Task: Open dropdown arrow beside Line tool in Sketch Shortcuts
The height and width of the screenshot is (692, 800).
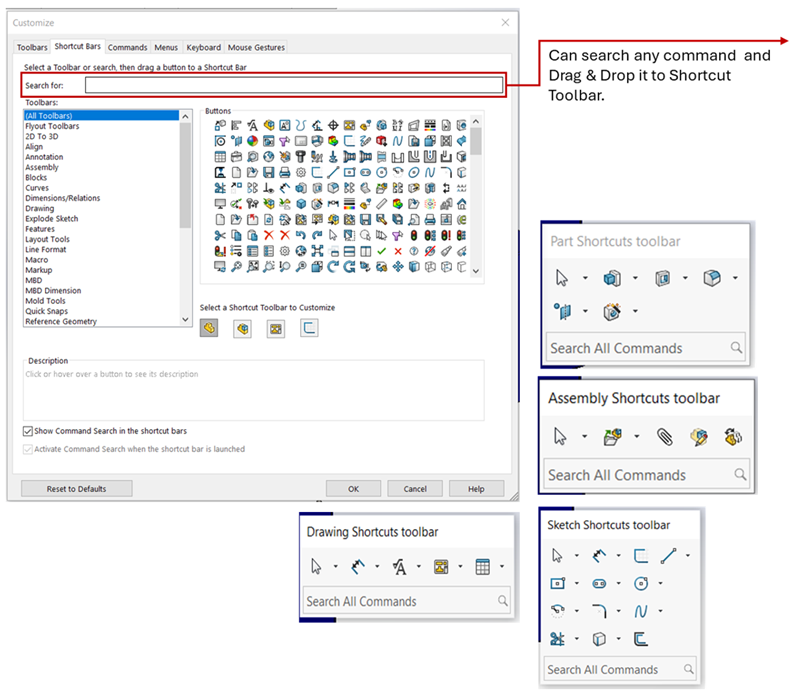Action: pyautogui.click(x=687, y=556)
